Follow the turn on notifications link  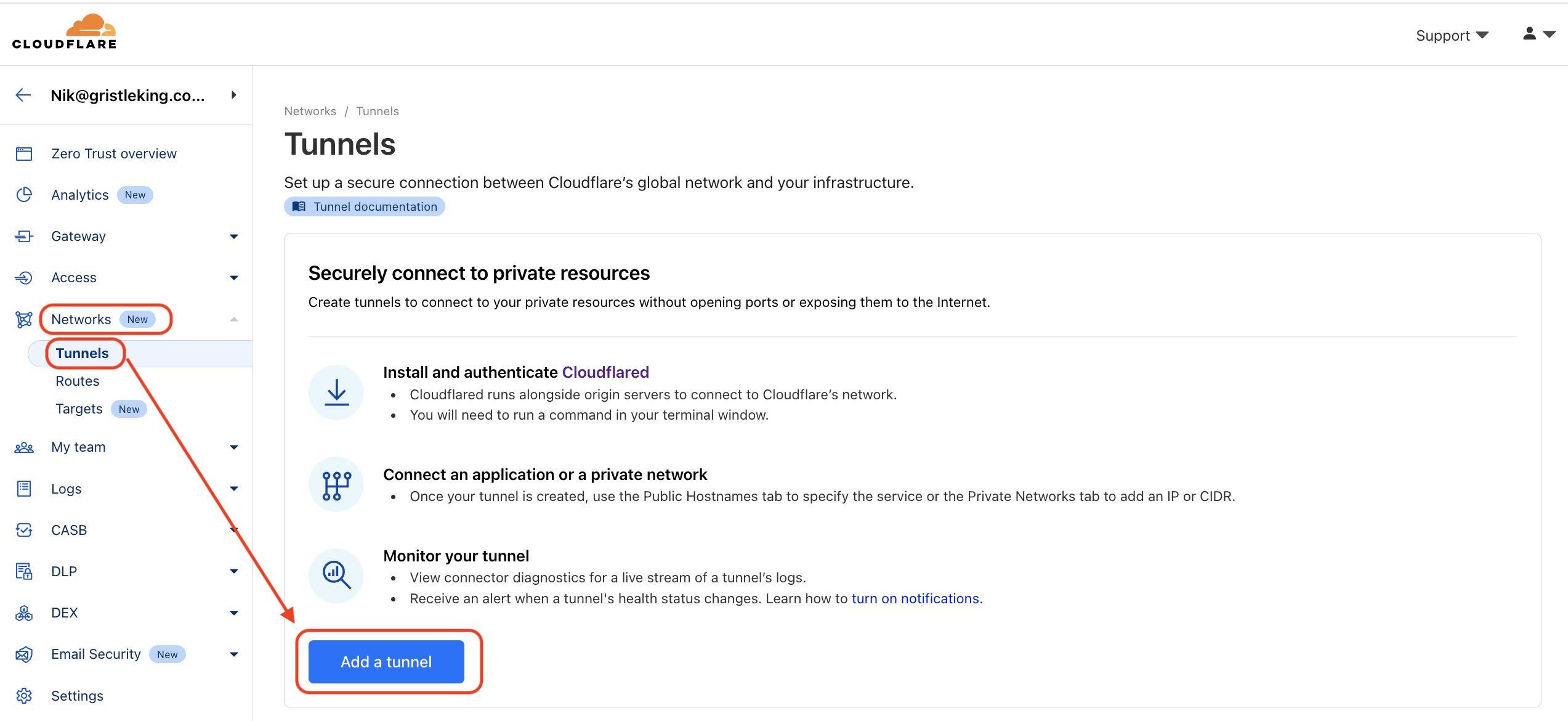coord(915,598)
